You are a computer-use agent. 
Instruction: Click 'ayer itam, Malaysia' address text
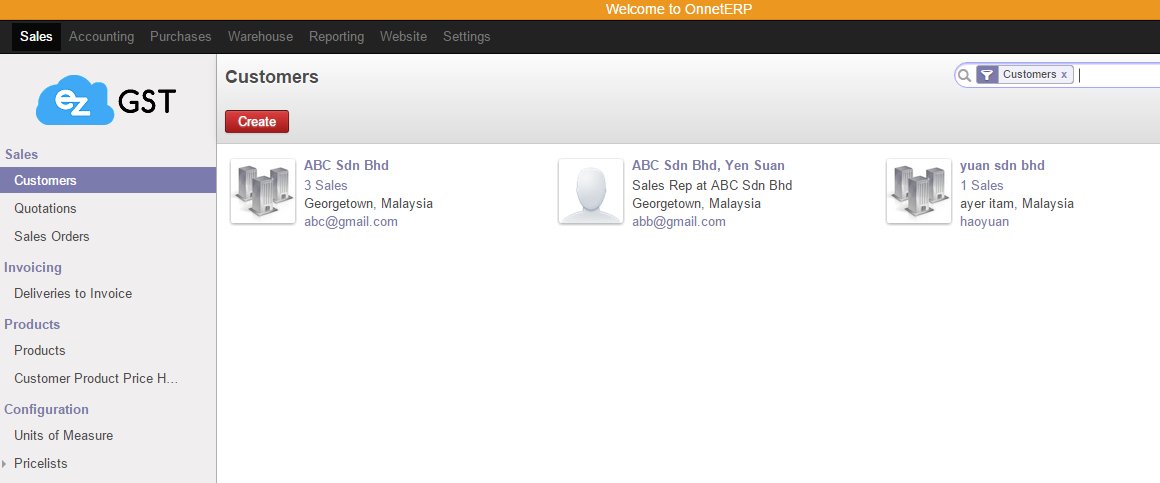click(1016, 203)
